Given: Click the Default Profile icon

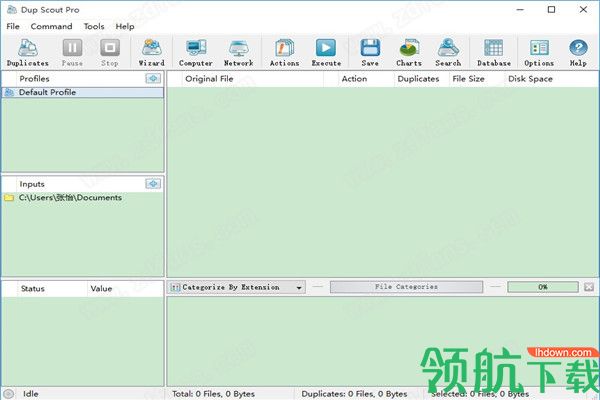Looking at the screenshot, I should point(9,92).
